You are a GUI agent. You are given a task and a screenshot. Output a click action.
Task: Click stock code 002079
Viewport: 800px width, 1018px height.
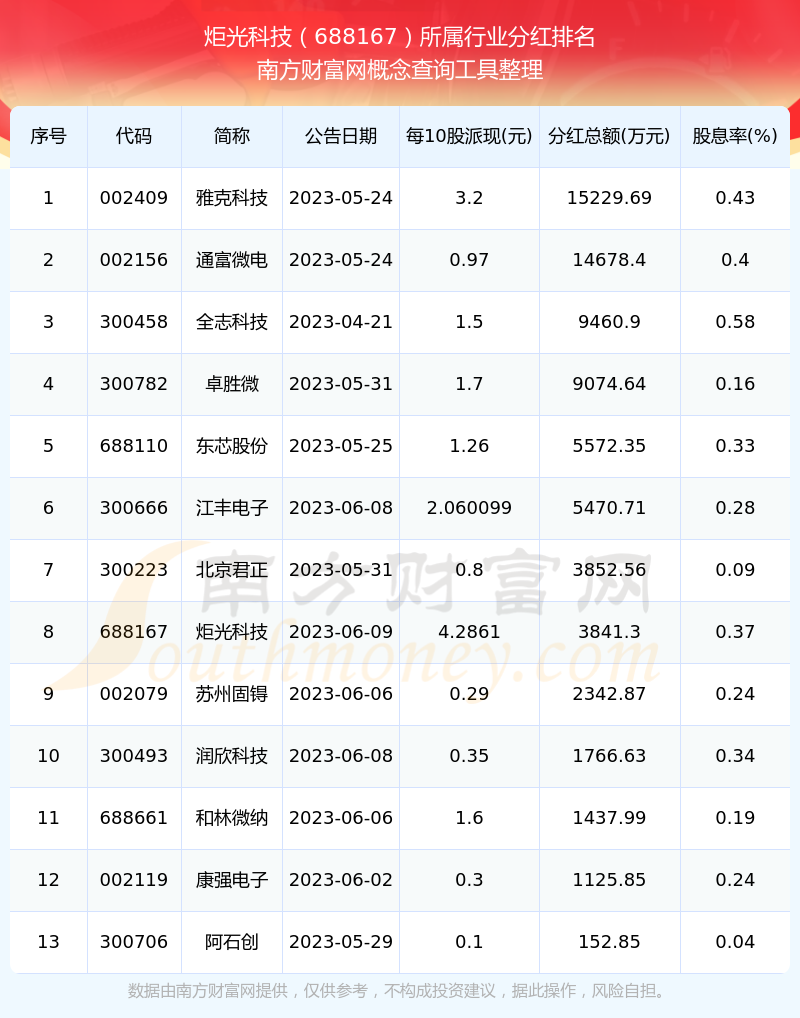134,694
